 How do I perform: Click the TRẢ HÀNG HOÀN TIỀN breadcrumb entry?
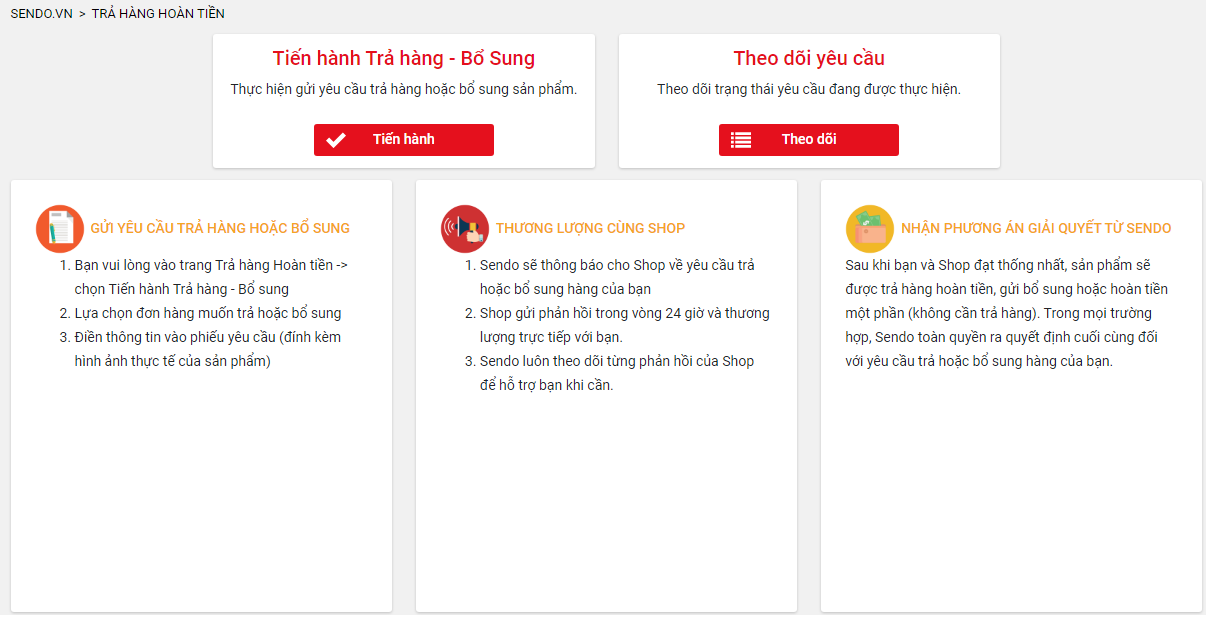158,14
